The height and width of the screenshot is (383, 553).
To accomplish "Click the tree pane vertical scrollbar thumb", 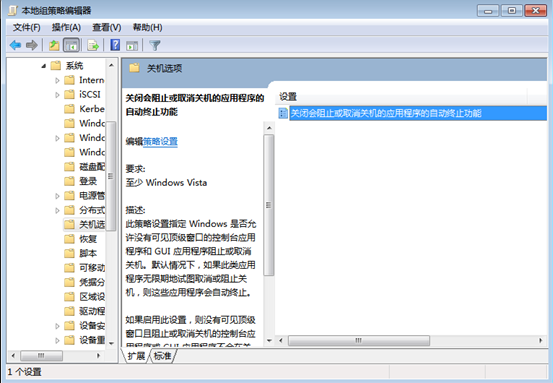I will pos(111,176).
